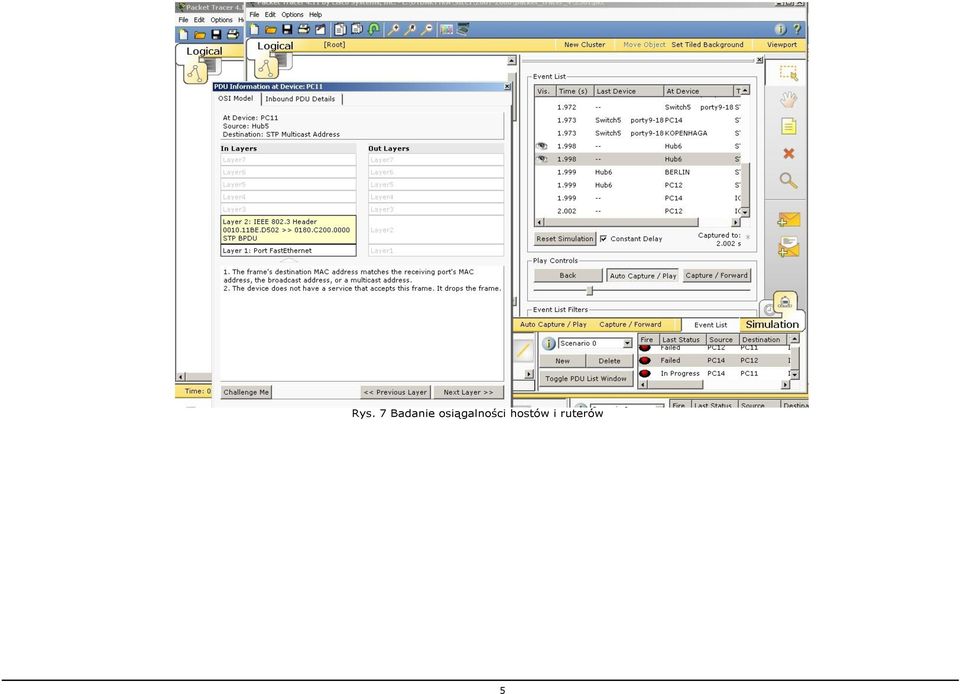960x694 pixels.
Task: Click left arrow of Event List horizontal scrollbar
Action: (x=539, y=223)
